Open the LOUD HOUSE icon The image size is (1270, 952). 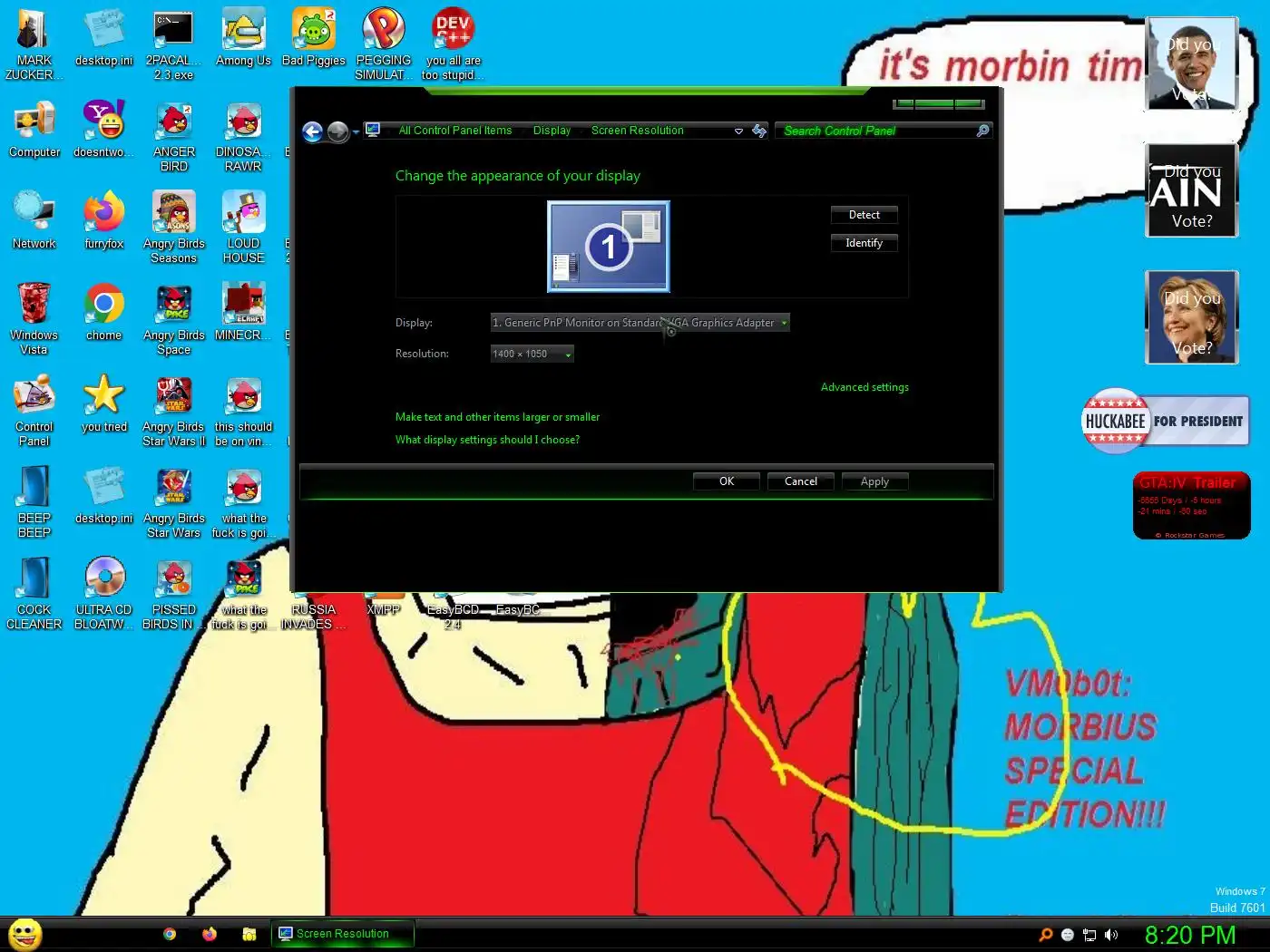243,228
